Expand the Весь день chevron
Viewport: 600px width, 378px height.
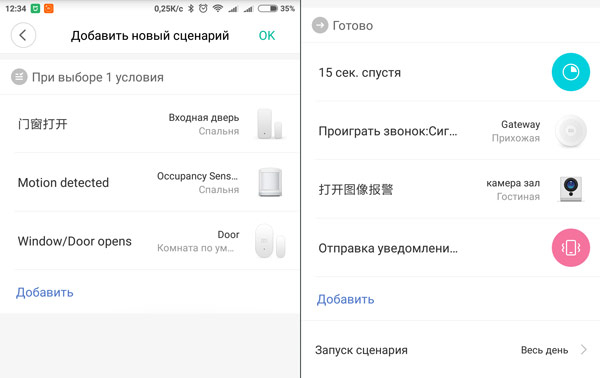pyautogui.click(x=584, y=349)
